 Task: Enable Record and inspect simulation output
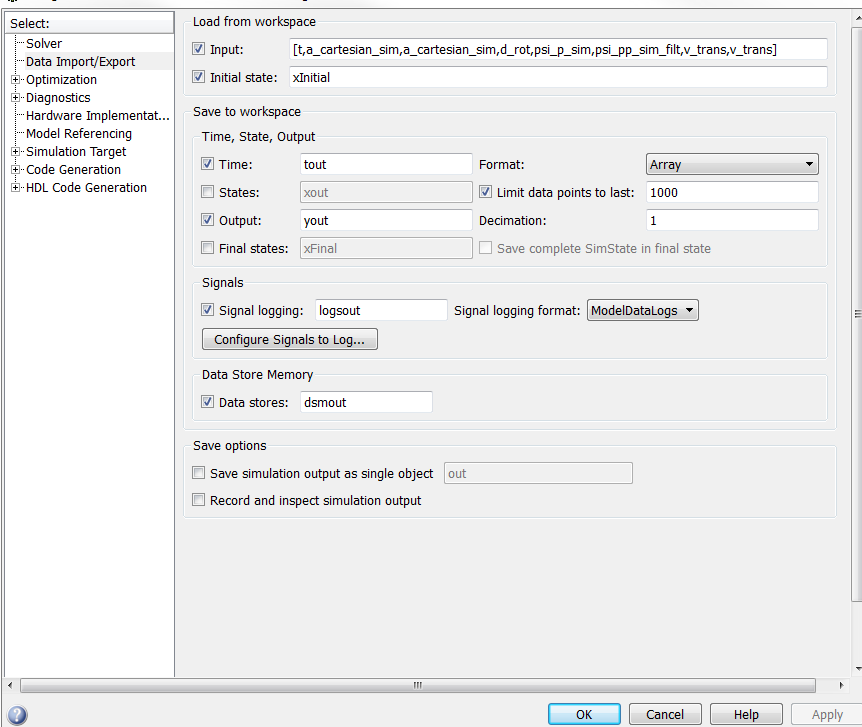(x=199, y=500)
